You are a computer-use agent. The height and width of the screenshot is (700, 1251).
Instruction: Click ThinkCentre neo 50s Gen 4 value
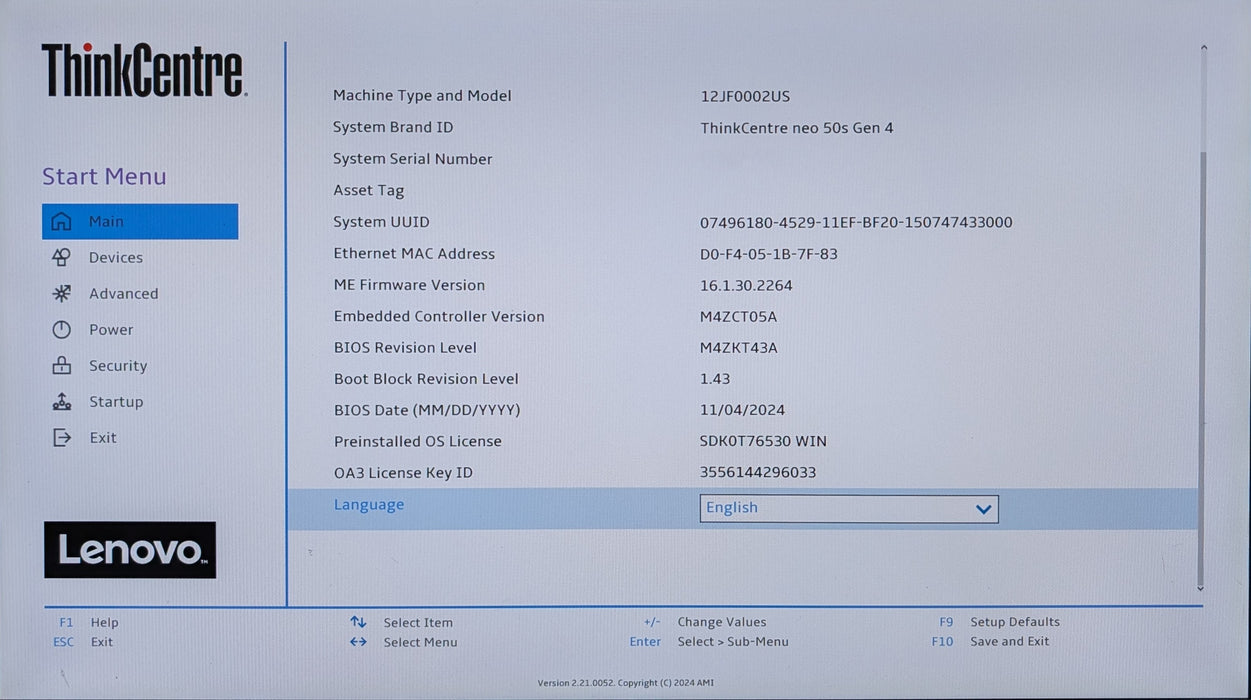point(797,128)
